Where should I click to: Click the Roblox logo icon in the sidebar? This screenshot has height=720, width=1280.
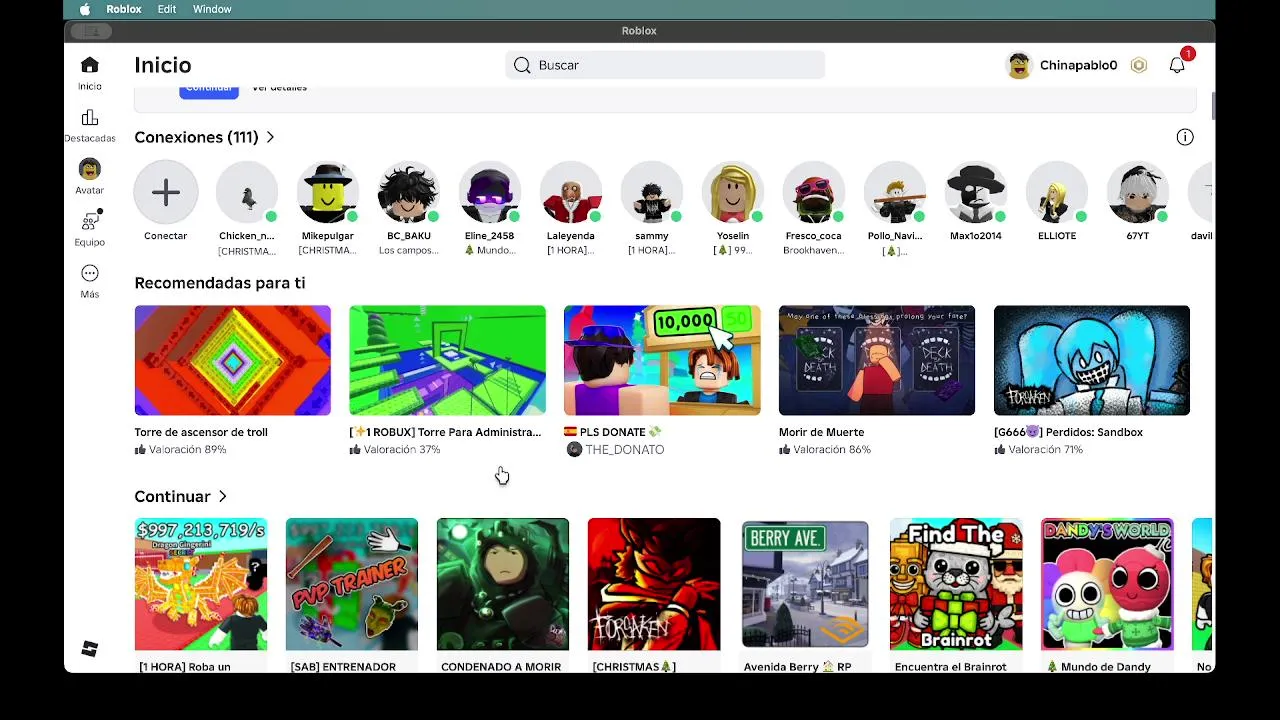89,649
